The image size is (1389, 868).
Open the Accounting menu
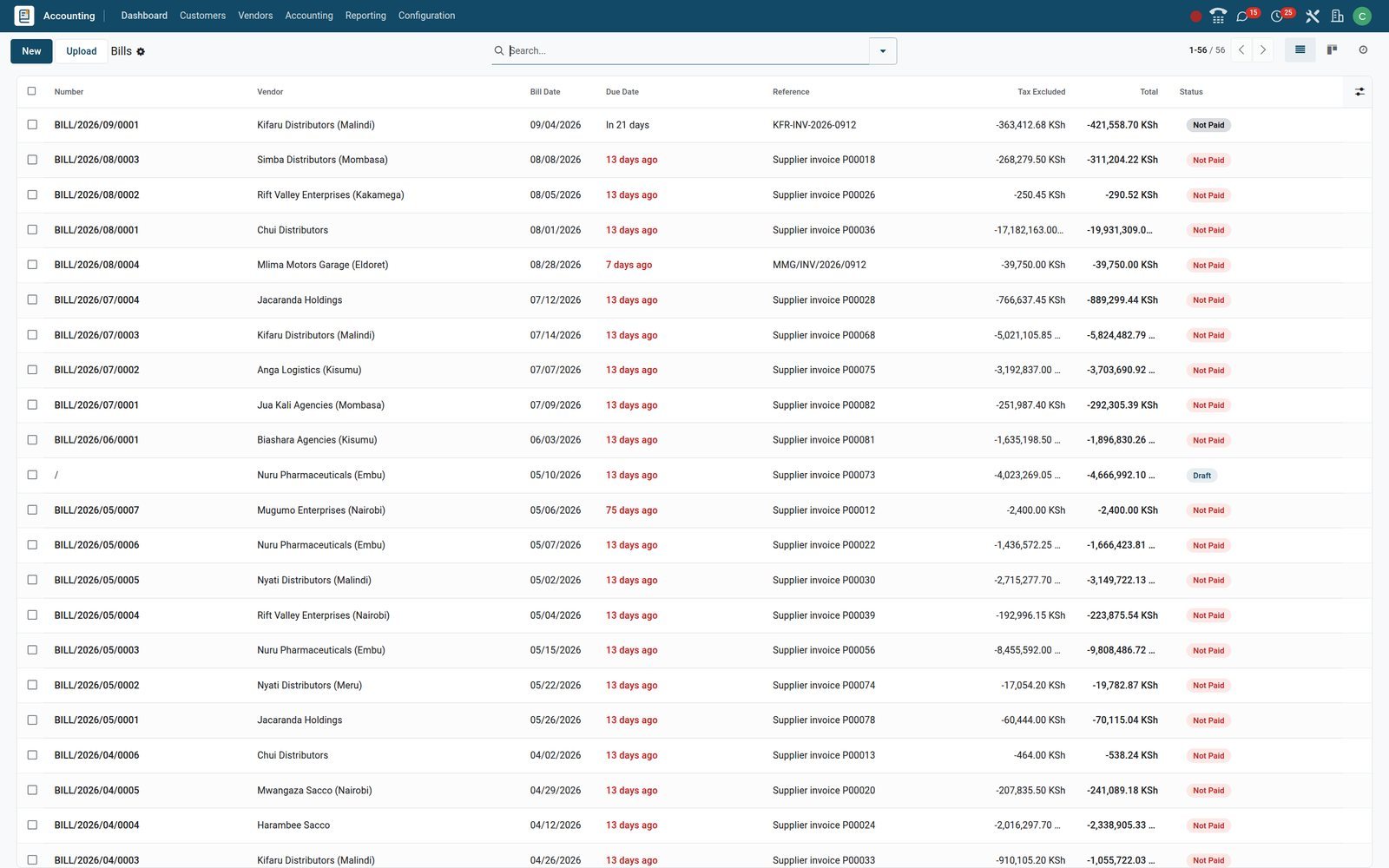pyautogui.click(x=309, y=16)
